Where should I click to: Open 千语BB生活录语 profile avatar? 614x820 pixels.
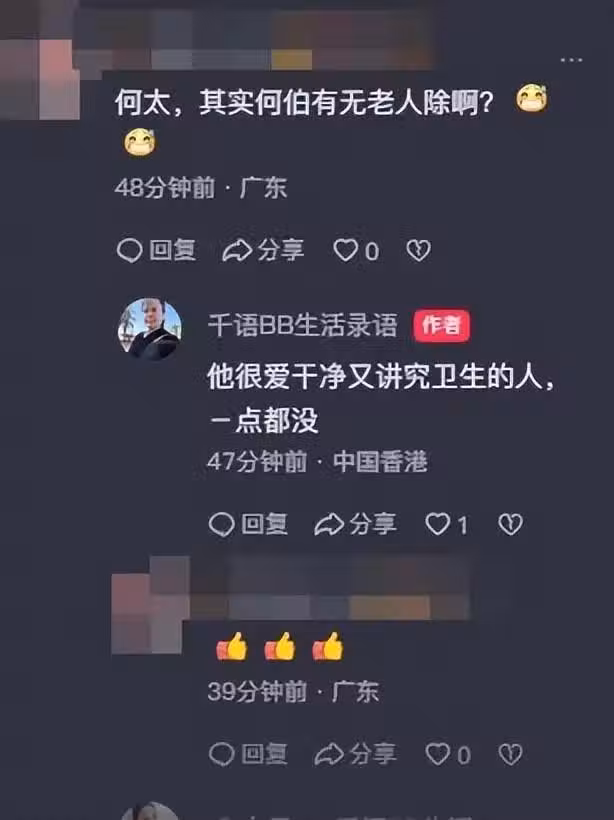150,329
